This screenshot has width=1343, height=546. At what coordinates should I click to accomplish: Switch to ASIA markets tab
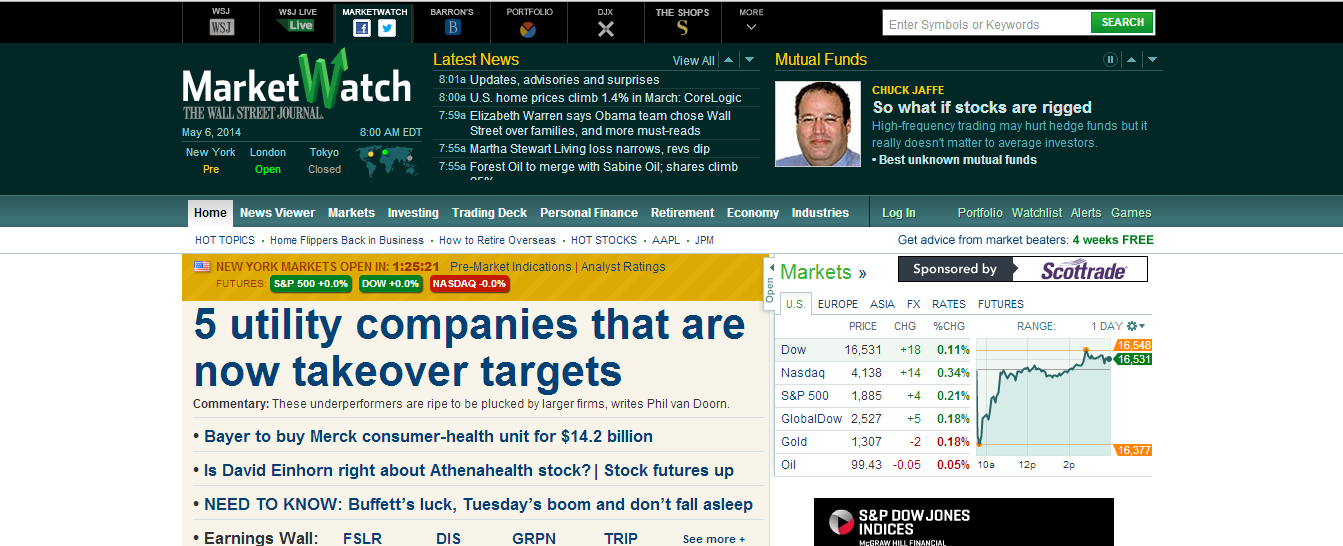882,304
